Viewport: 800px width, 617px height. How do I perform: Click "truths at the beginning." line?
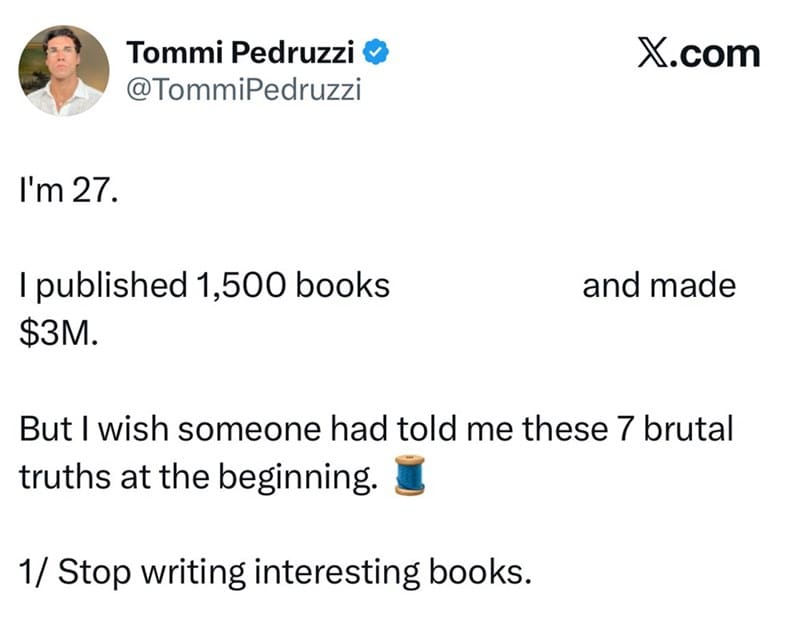pyautogui.click(x=198, y=478)
